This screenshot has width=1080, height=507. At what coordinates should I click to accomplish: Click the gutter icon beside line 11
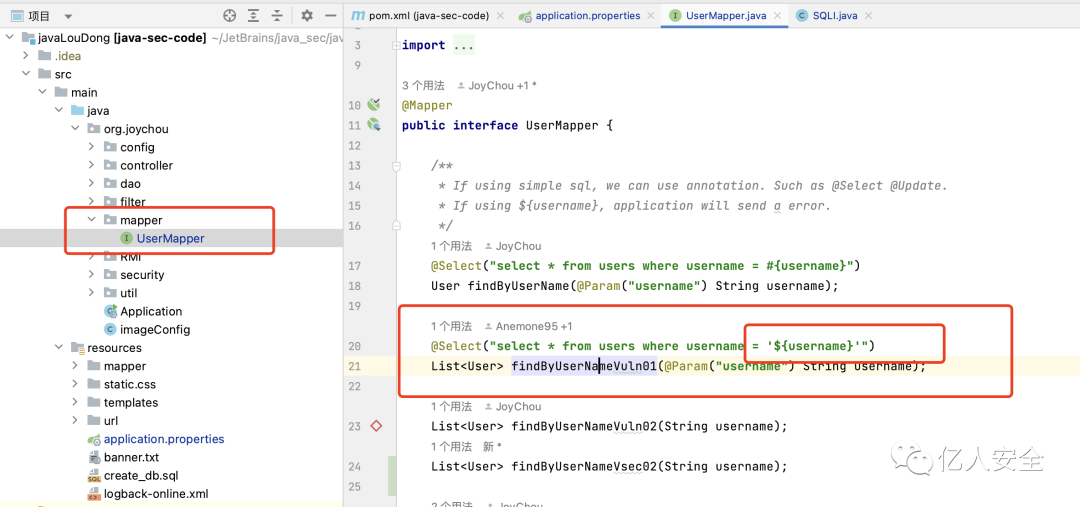[373, 125]
